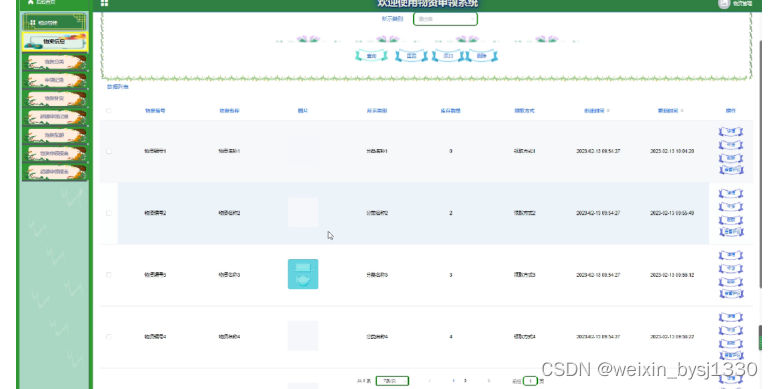Screen dimensions: 773x389
Task: Click the 2023-02-13 10:04:20 update time cell
Action: click(672, 151)
